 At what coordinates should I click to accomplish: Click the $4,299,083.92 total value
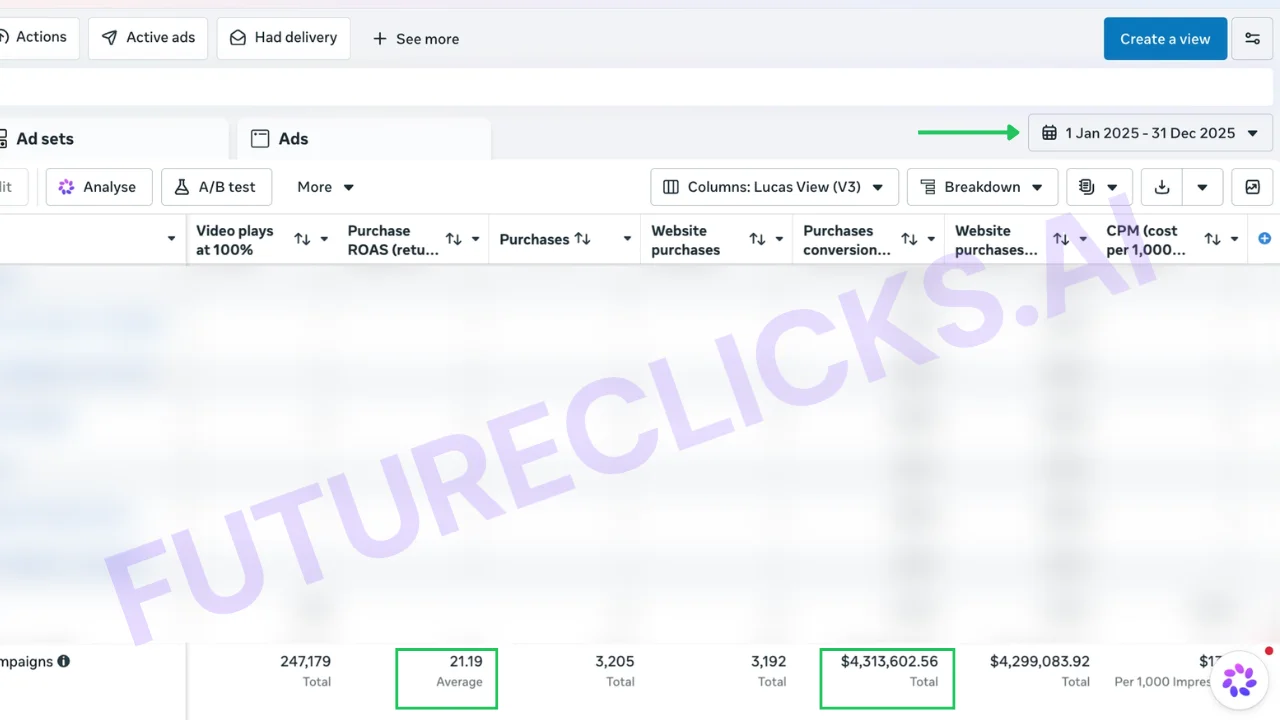[1040, 662]
